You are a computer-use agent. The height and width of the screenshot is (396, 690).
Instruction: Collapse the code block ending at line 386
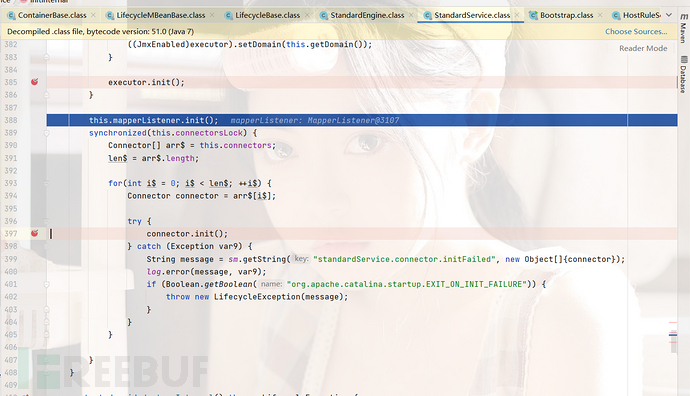pos(47,95)
